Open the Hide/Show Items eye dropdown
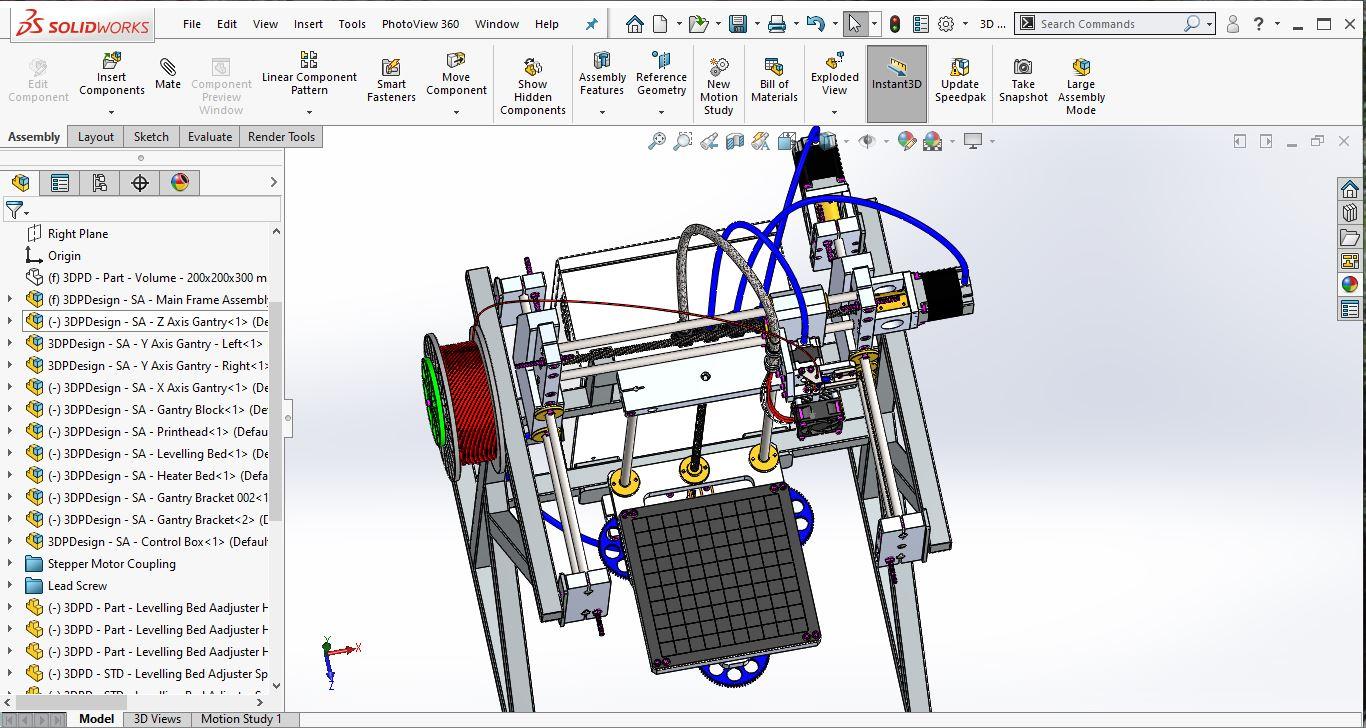 pyautogui.click(x=884, y=141)
